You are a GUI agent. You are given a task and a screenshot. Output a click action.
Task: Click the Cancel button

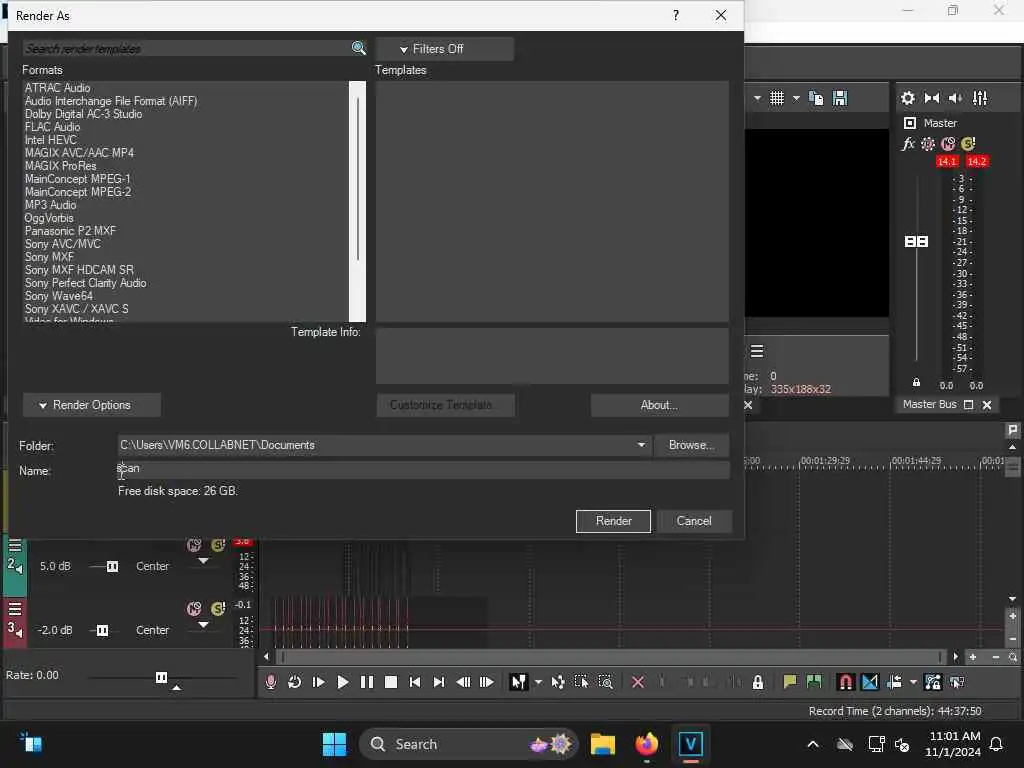point(694,521)
